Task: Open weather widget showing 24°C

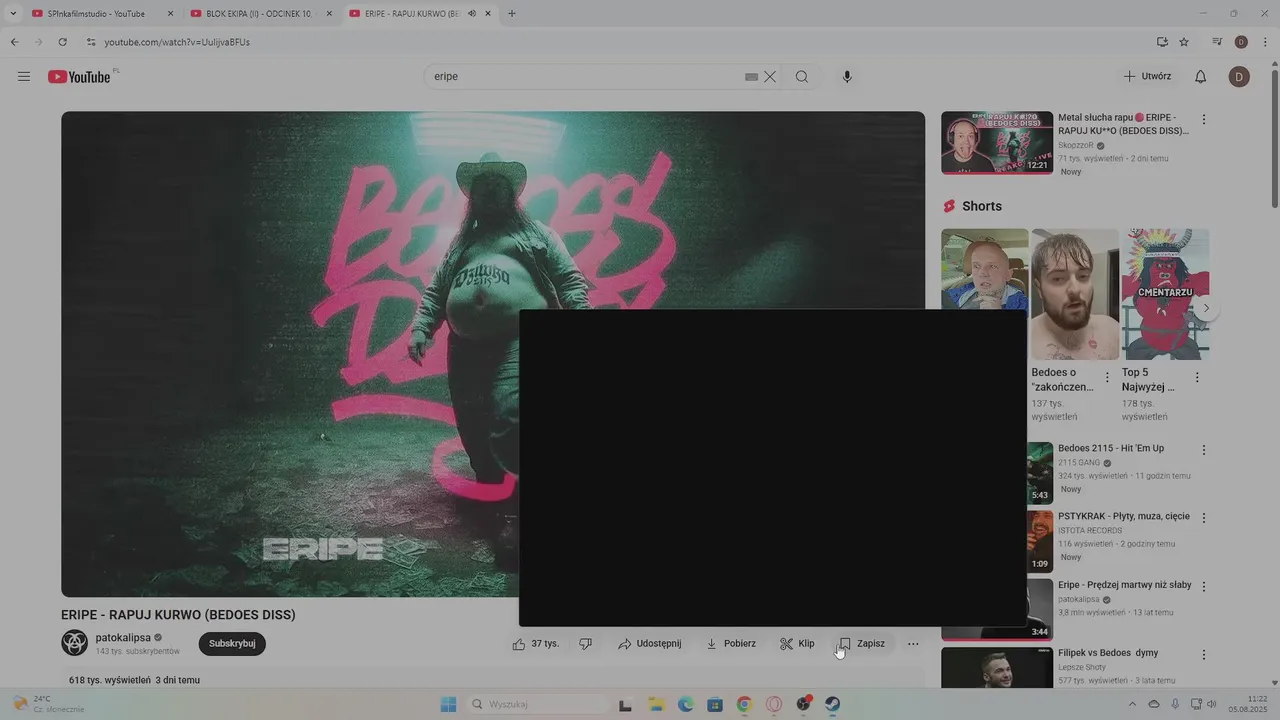Action: [x=48, y=704]
